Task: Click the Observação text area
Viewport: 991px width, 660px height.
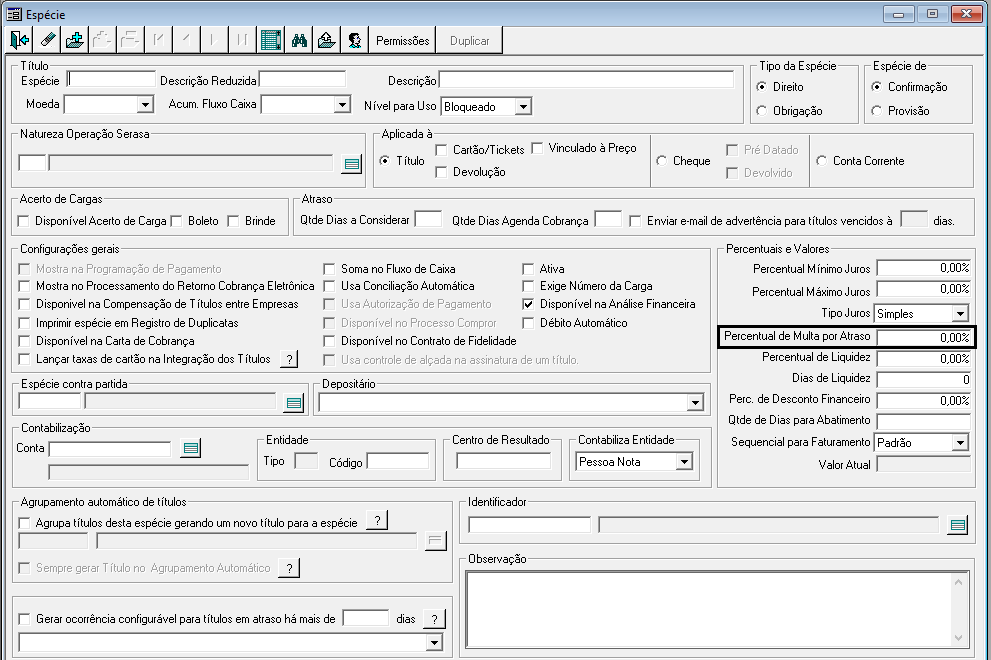Action: [x=709, y=609]
